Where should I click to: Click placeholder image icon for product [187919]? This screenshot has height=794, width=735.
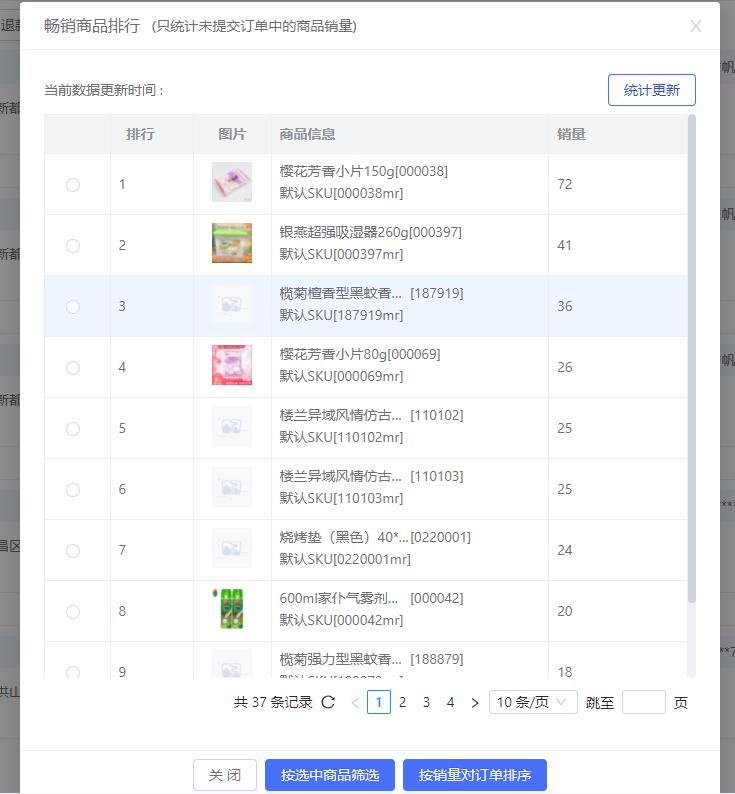click(x=232, y=304)
